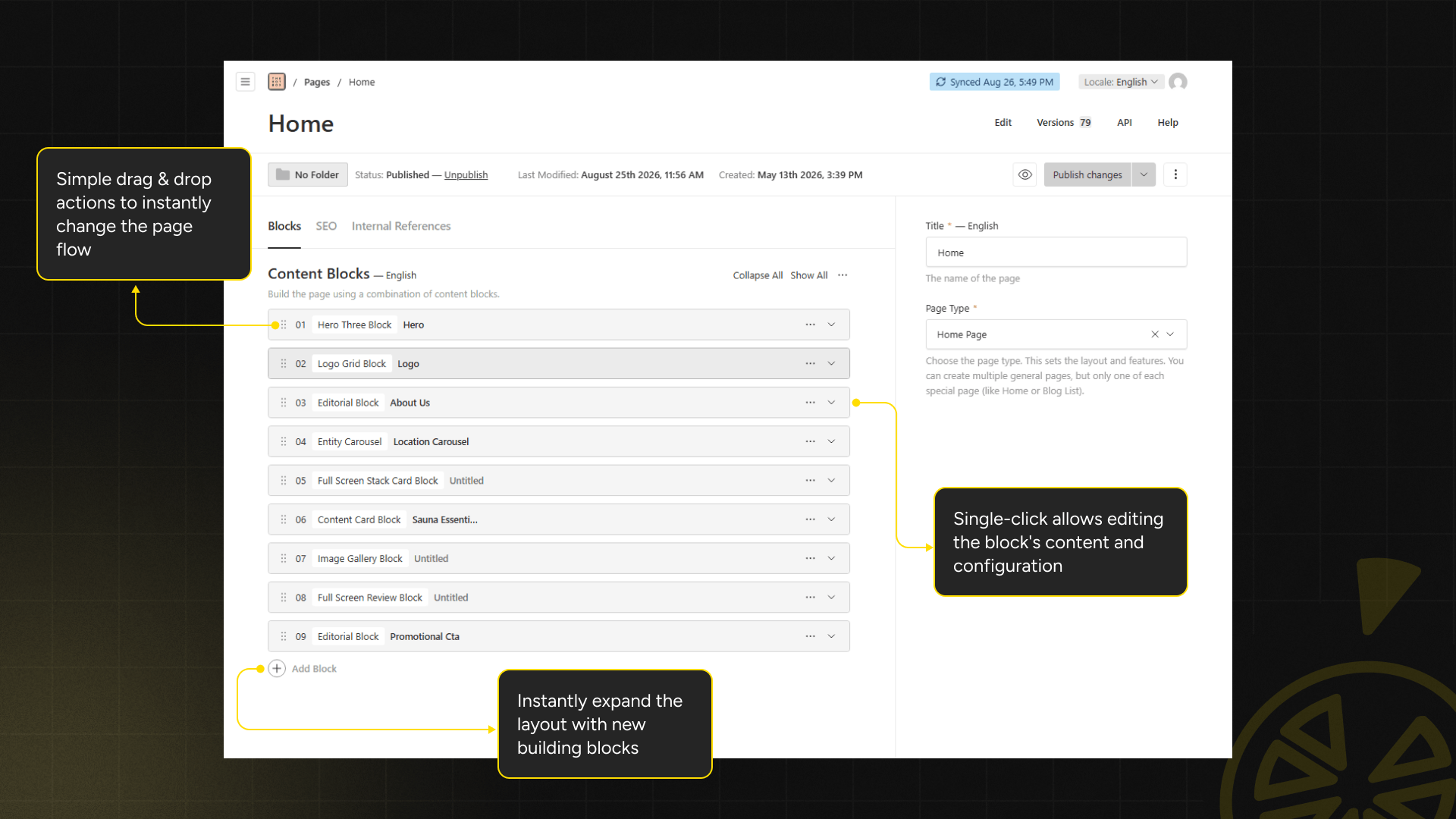Click the Add Block label
Screen dimensions: 1456x819
click(x=314, y=668)
